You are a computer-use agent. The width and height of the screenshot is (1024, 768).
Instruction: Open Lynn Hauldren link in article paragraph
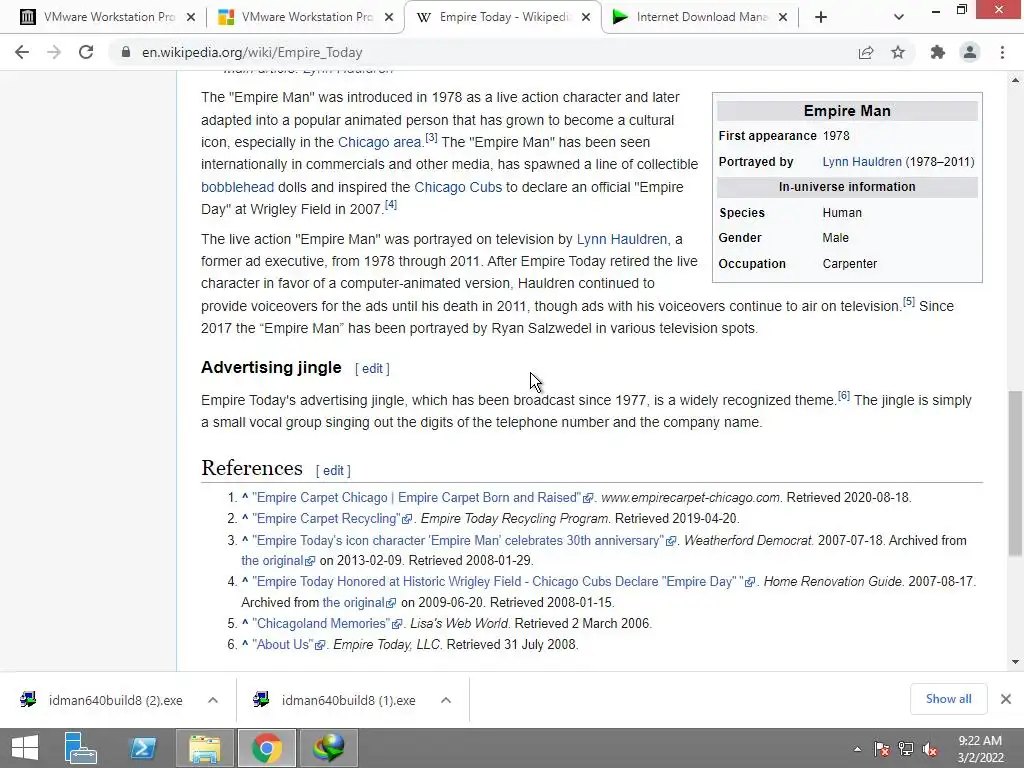pos(622,239)
